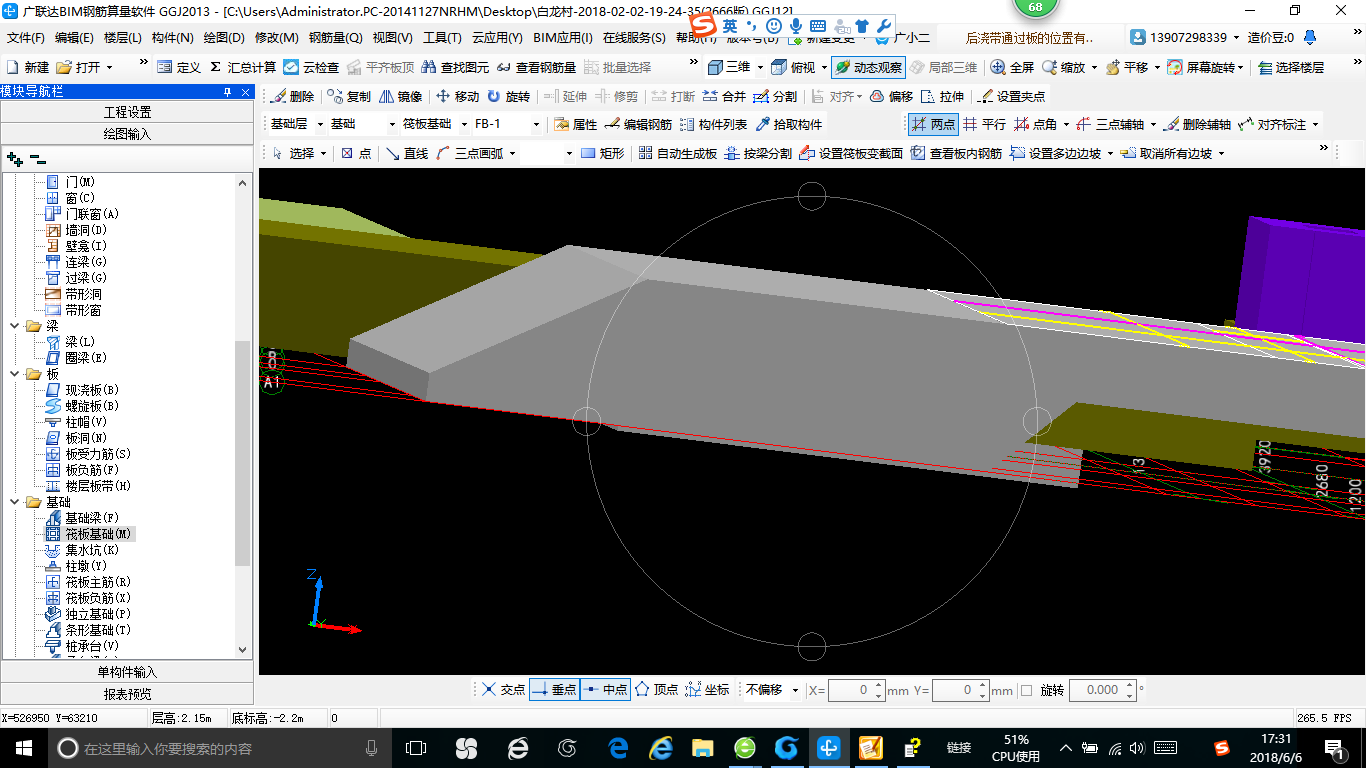The image size is (1366, 768).
Task: Click the 工程设置 panel button
Action: pos(127,112)
